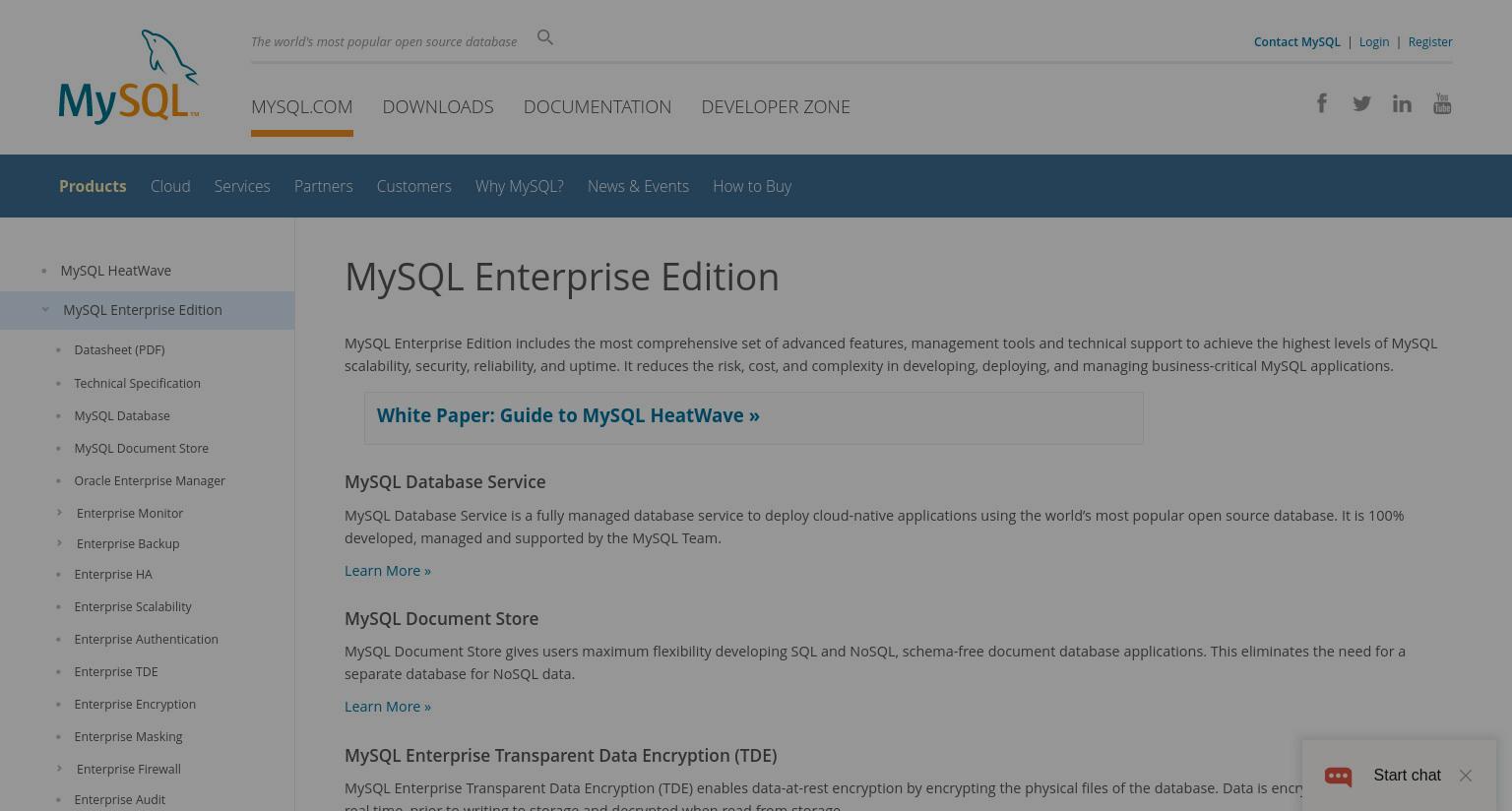Image resolution: width=1512 pixels, height=811 pixels.
Task: Open MySQL LinkedIn page icon
Action: (x=1402, y=103)
